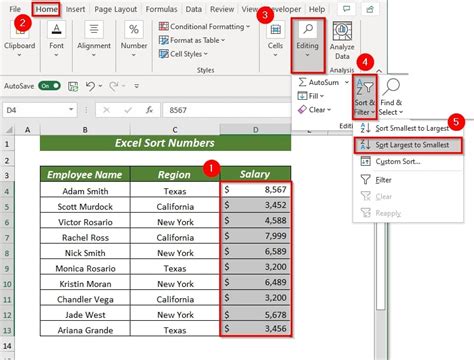The height and width of the screenshot is (360, 474).
Task: Click the Salary header cell
Action: [255, 174]
